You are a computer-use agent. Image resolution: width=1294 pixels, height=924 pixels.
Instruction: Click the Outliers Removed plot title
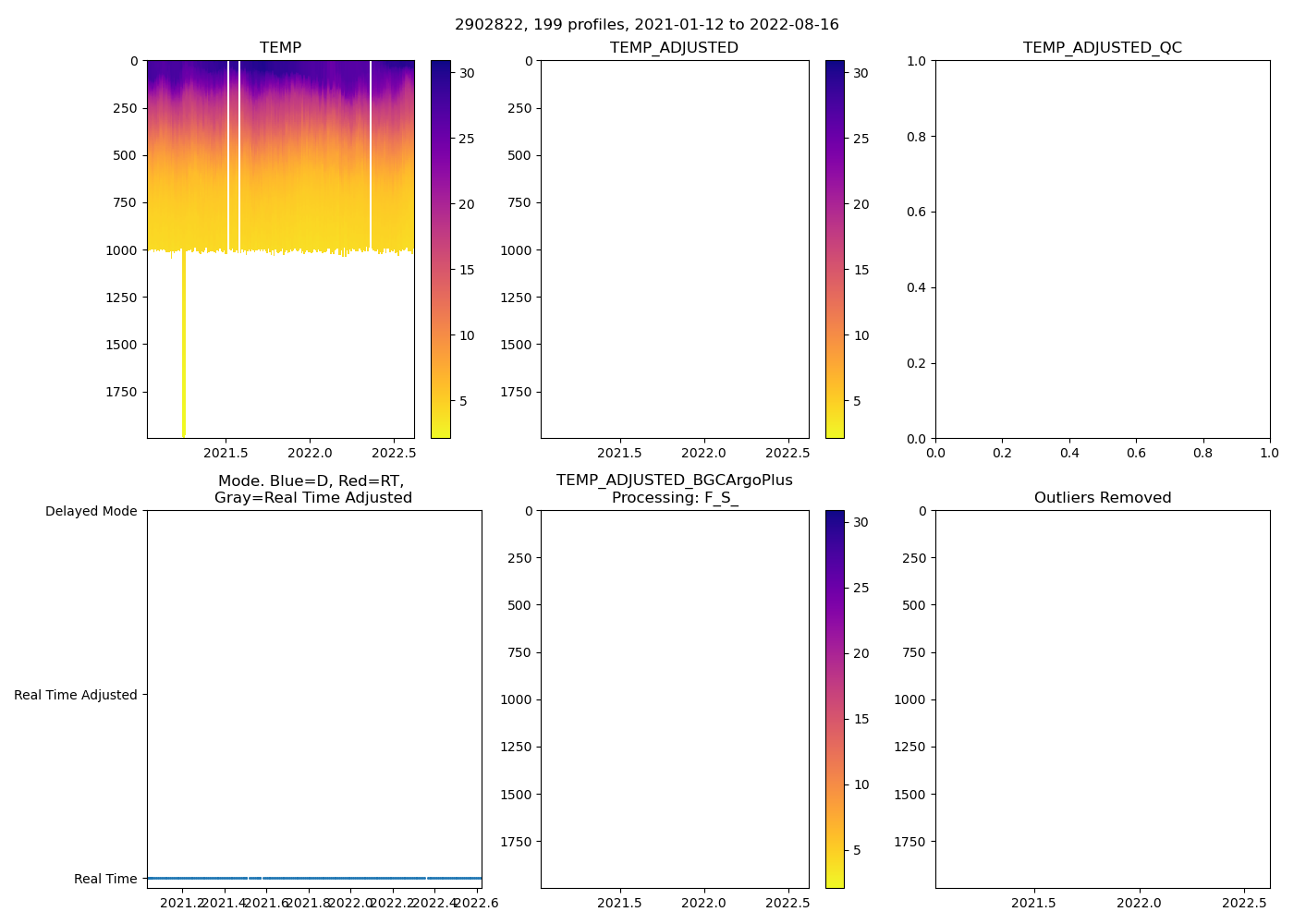pyautogui.click(x=1102, y=498)
